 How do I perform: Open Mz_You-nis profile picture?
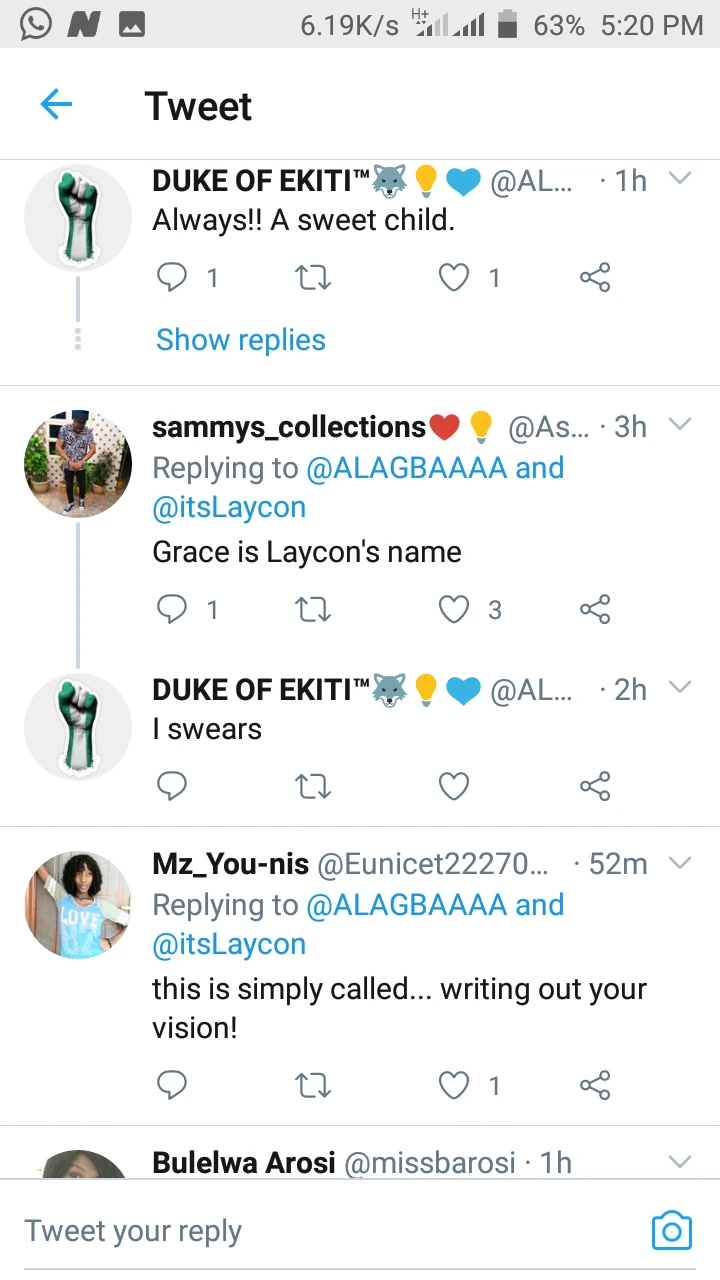tap(78, 905)
